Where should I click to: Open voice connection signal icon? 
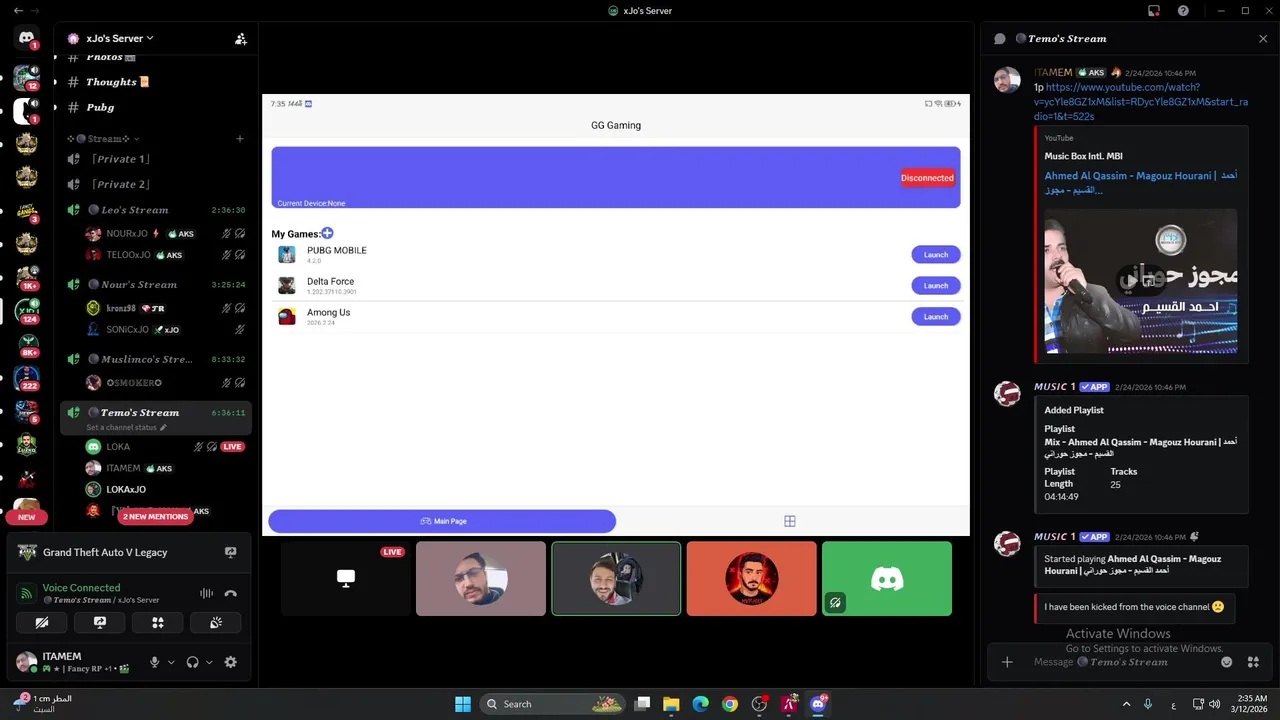27,593
